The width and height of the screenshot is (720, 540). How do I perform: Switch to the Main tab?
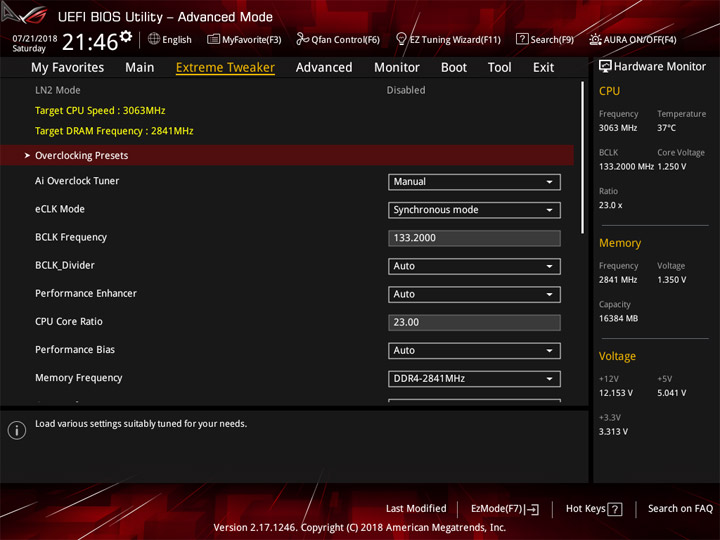pyautogui.click(x=140, y=68)
